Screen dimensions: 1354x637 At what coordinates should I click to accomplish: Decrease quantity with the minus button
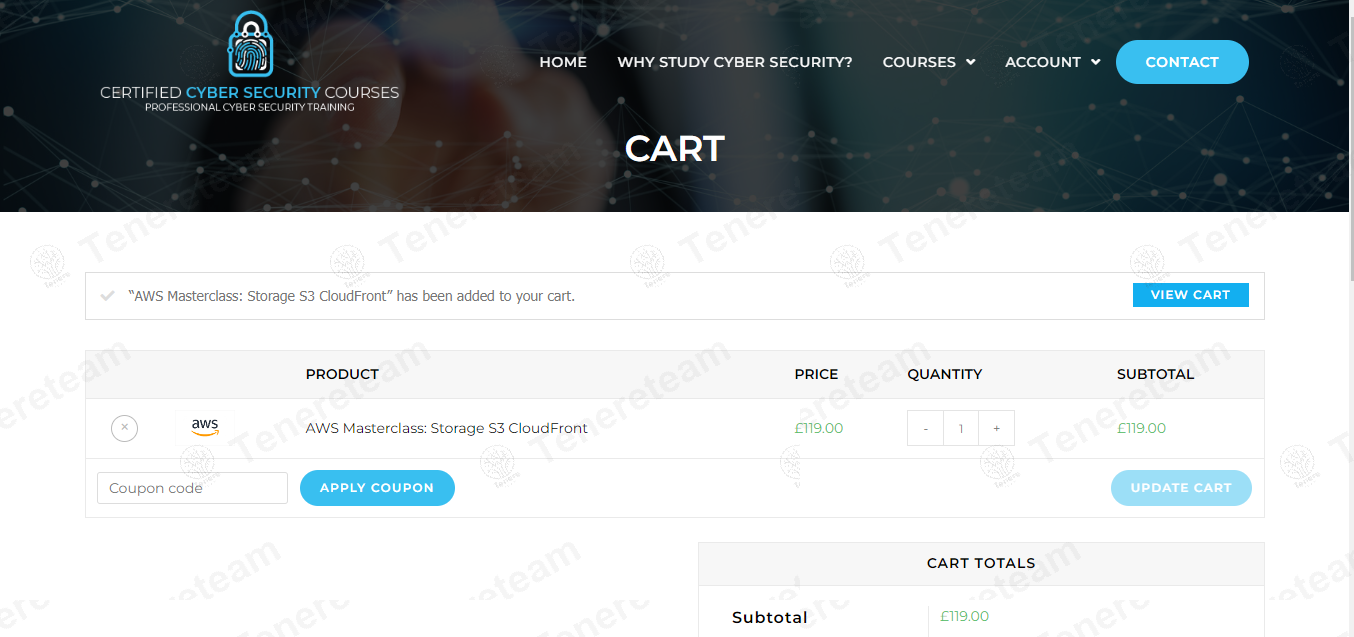click(925, 428)
